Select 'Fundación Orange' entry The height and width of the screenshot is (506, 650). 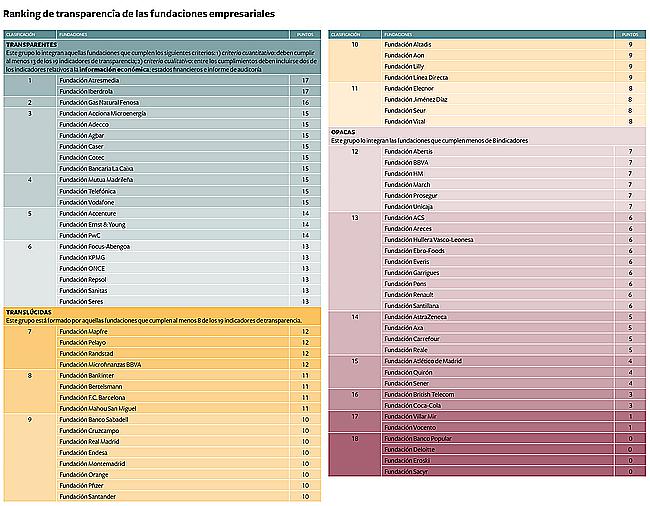click(84, 475)
